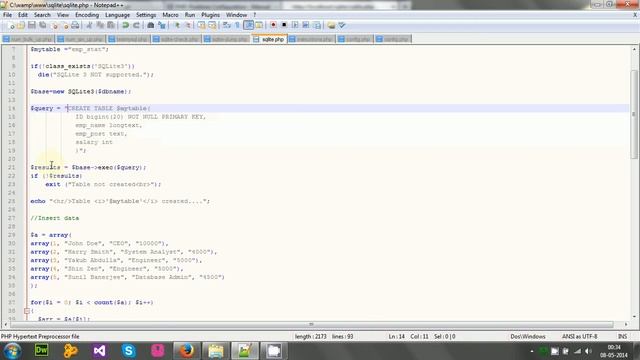Image resolution: width=640 pixels, height=360 pixels.
Task: Stop macro recording with the black square
Action: [x=284, y=25]
